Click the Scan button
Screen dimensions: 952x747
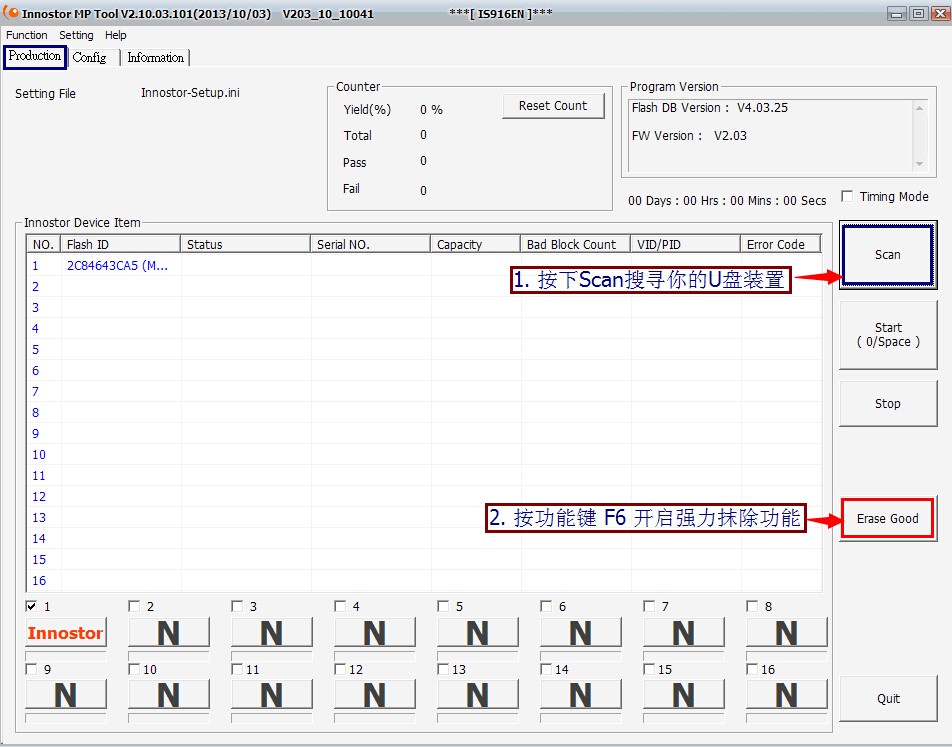tap(888, 255)
